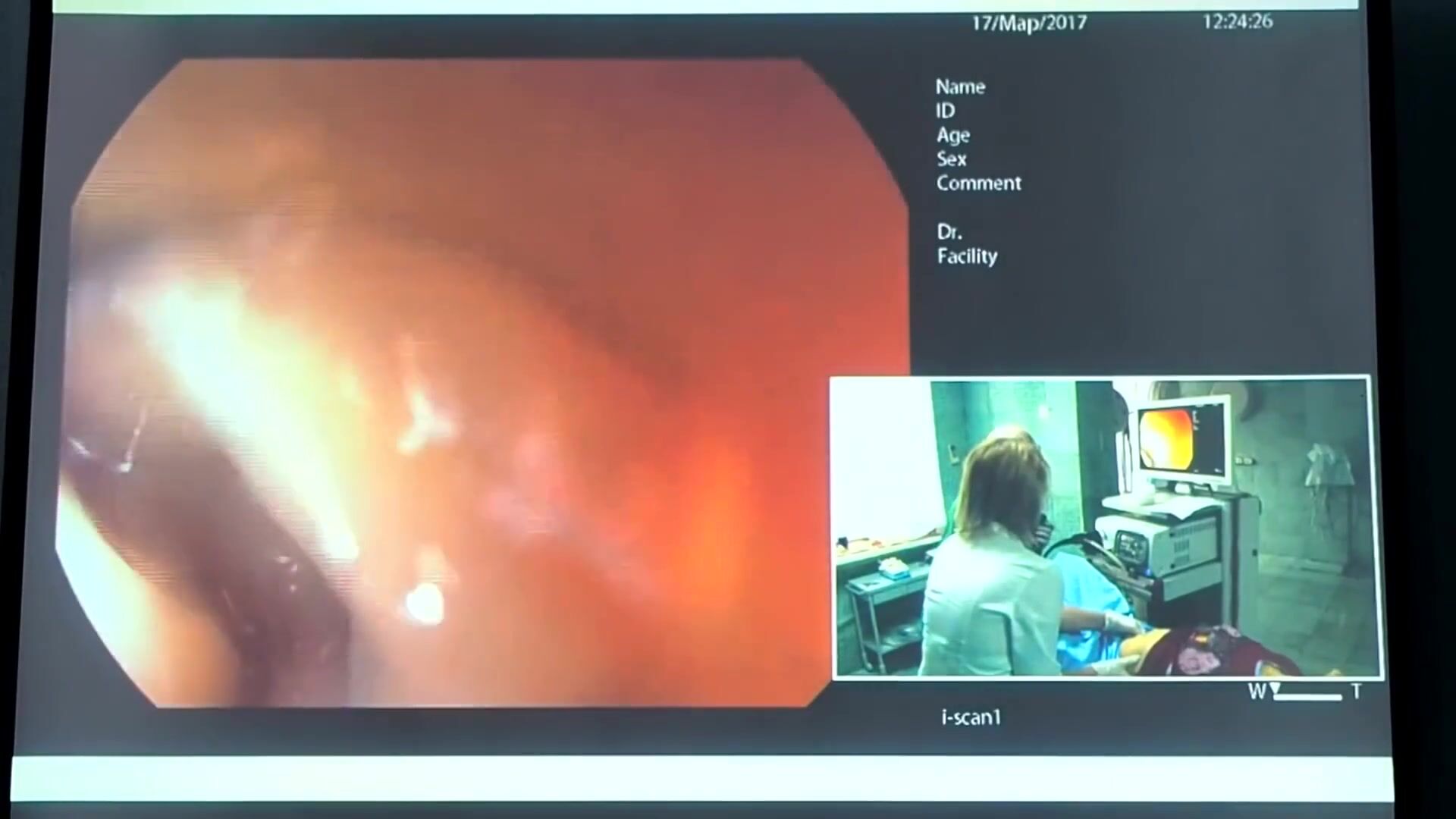Click the i-scan1 mode indicator

[x=971, y=717]
